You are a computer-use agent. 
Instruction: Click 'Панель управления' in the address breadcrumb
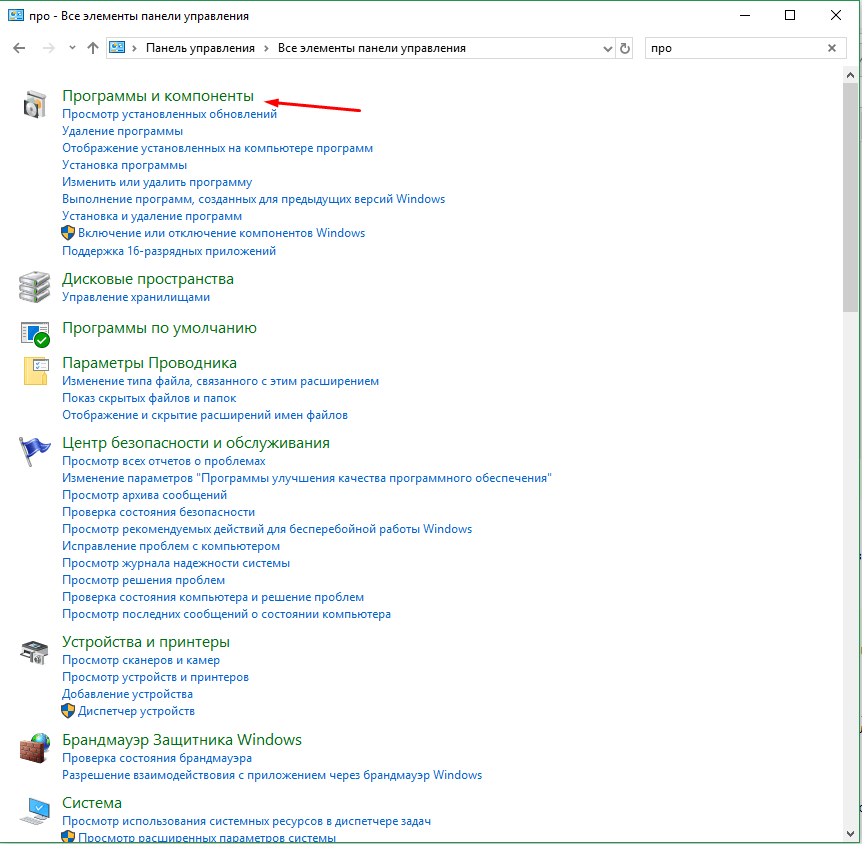point(200,48)
